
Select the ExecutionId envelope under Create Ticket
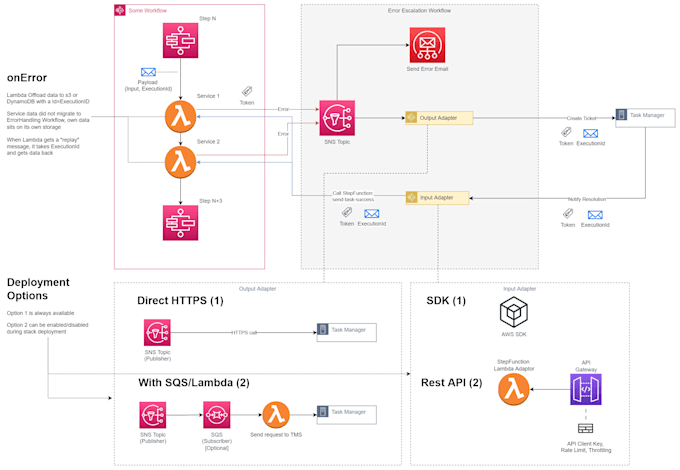[591, 134]
